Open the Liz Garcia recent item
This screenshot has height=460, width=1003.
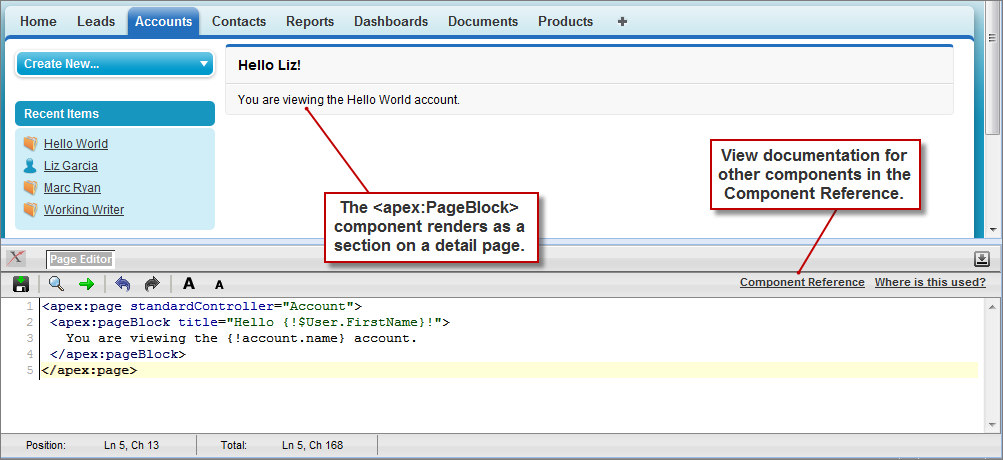70,166
